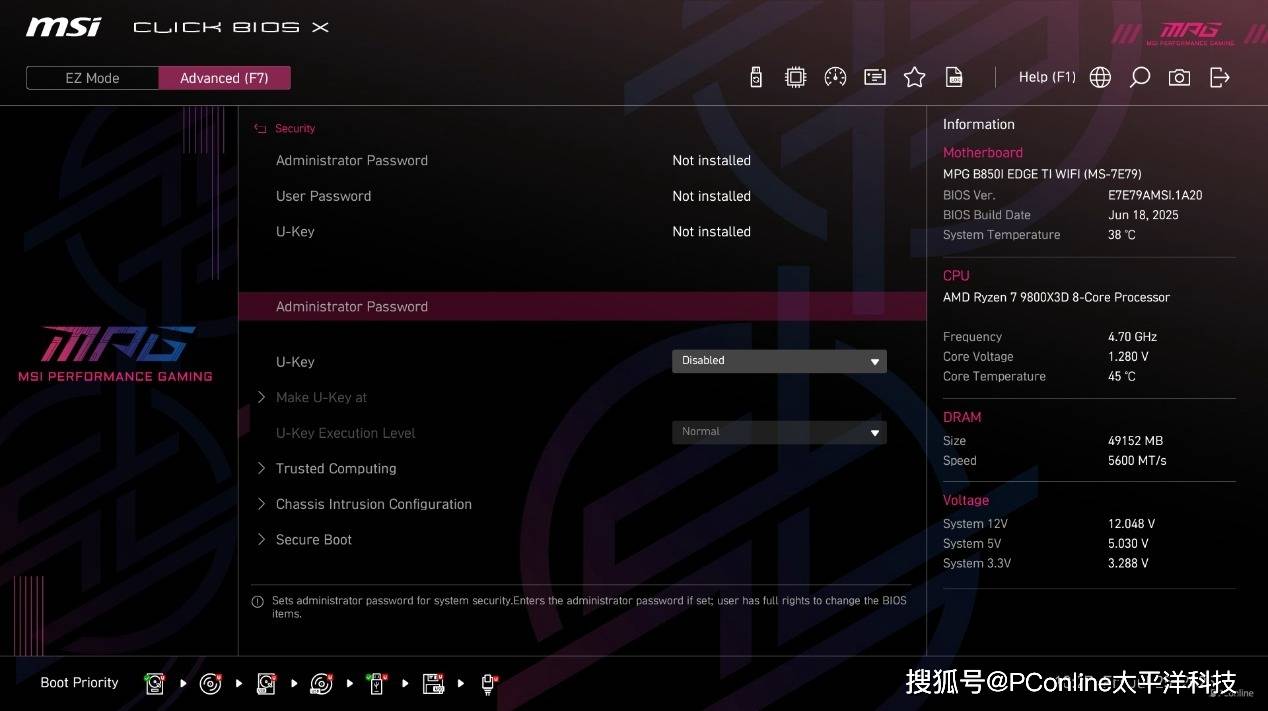Select first hard disk boot device icon
Screen dimensions: 1268x711
[154, 683]
